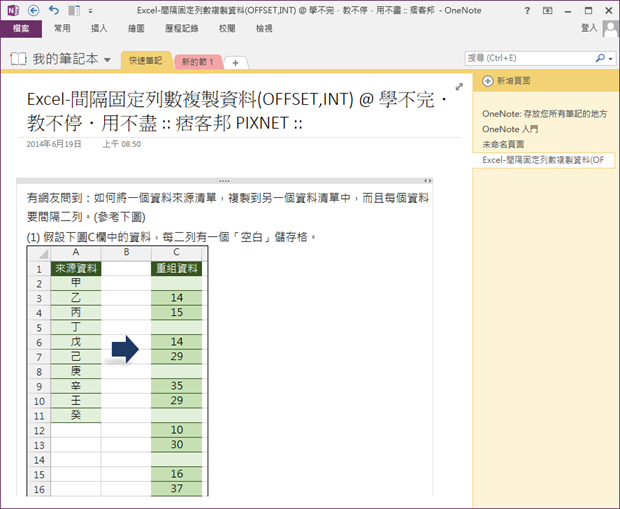The height and width of the screenshot is (509, 620).
Task: Open page 'OneNote: 存放您所有筆記的地方'
Action: click(544, 114)
